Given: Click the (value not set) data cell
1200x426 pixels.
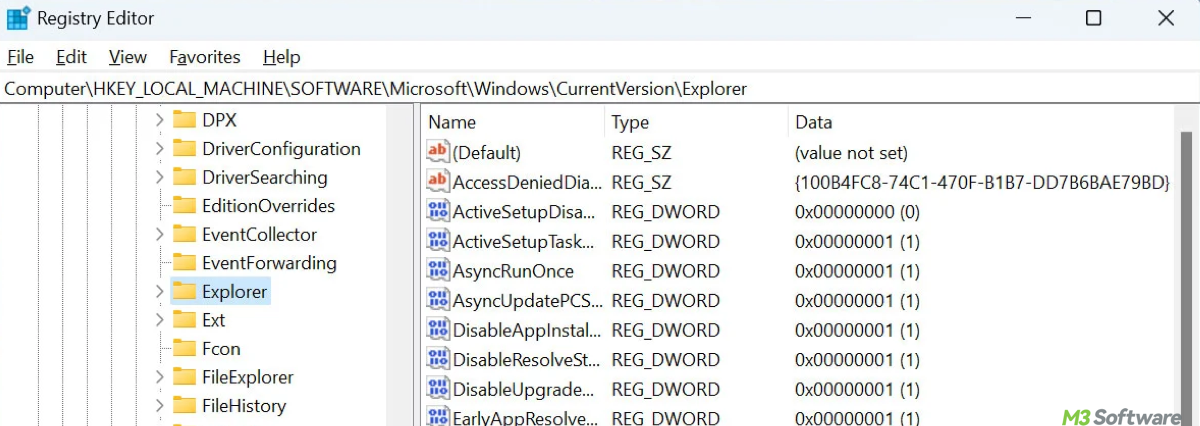Looking at the screenshot, I should 851,153.
